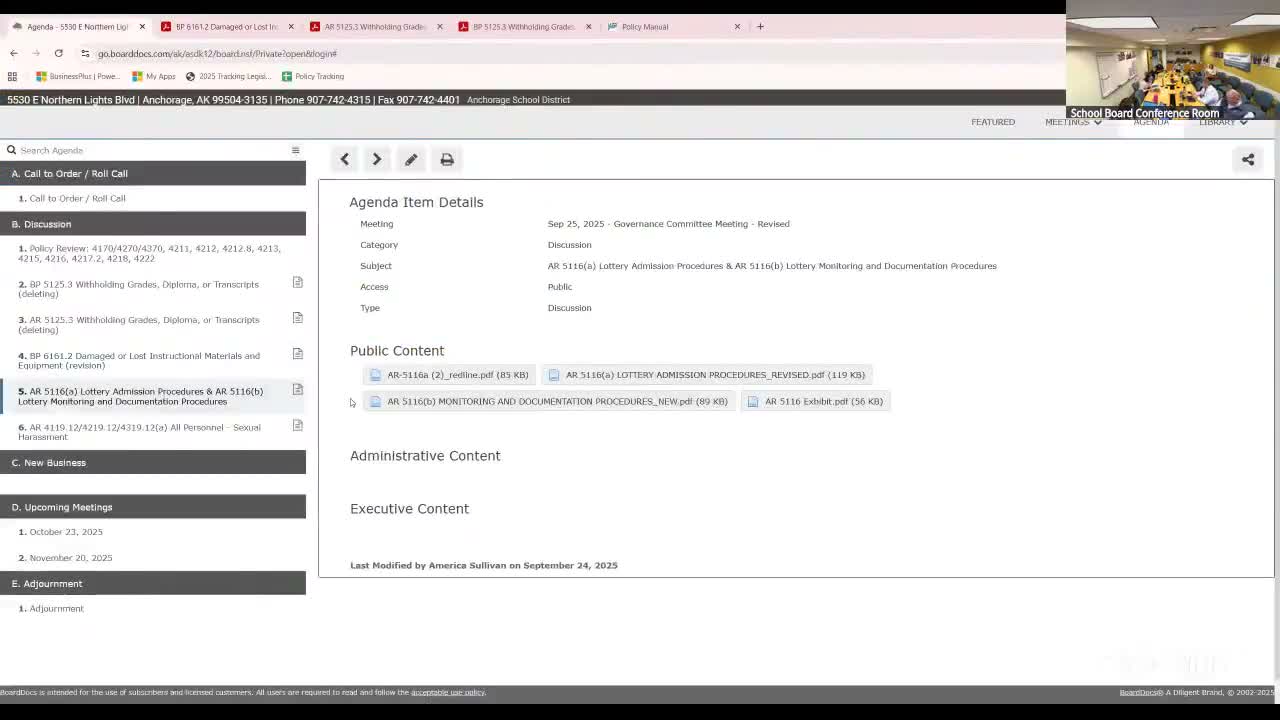Open BusinessPlus bookmark

tap(78, 76)
